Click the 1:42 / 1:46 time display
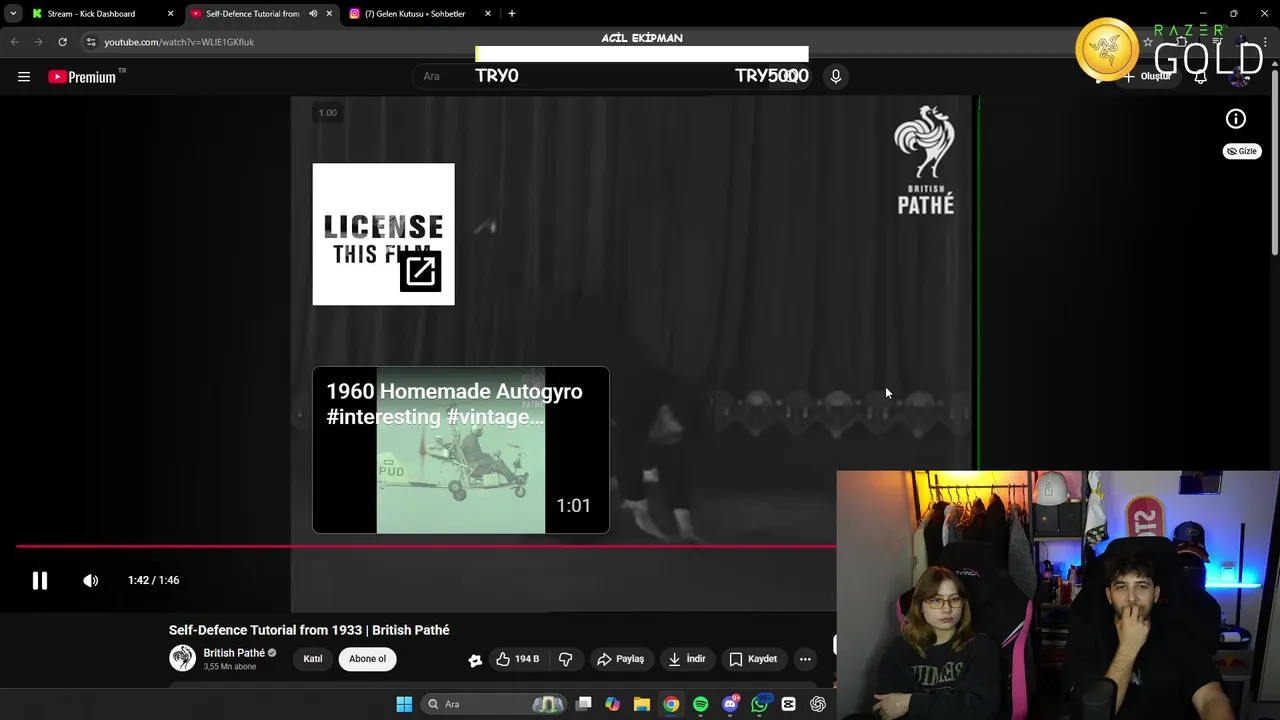1280x720 pixels. (153, 580)
